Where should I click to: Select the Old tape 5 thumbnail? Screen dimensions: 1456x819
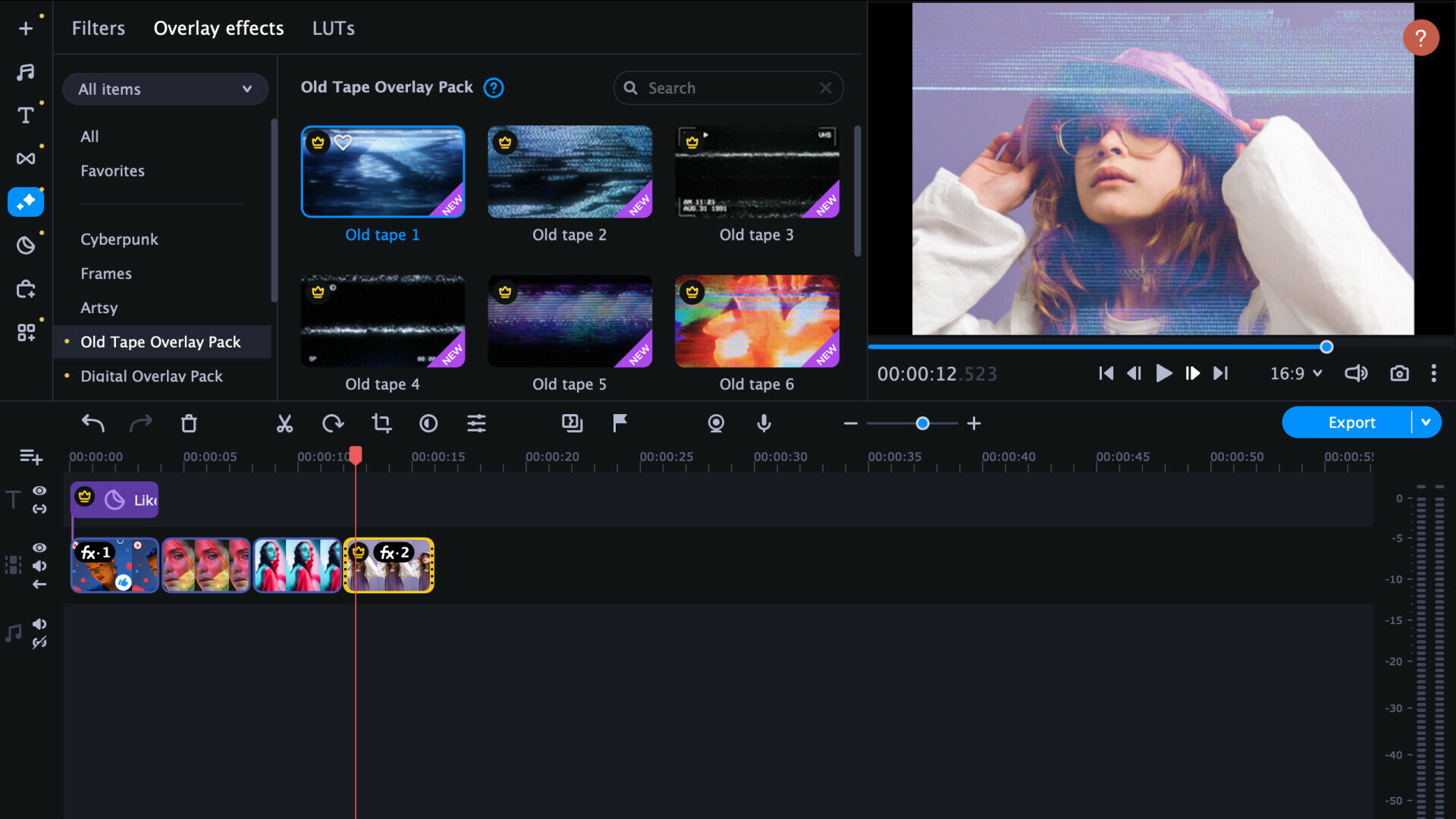570,321
